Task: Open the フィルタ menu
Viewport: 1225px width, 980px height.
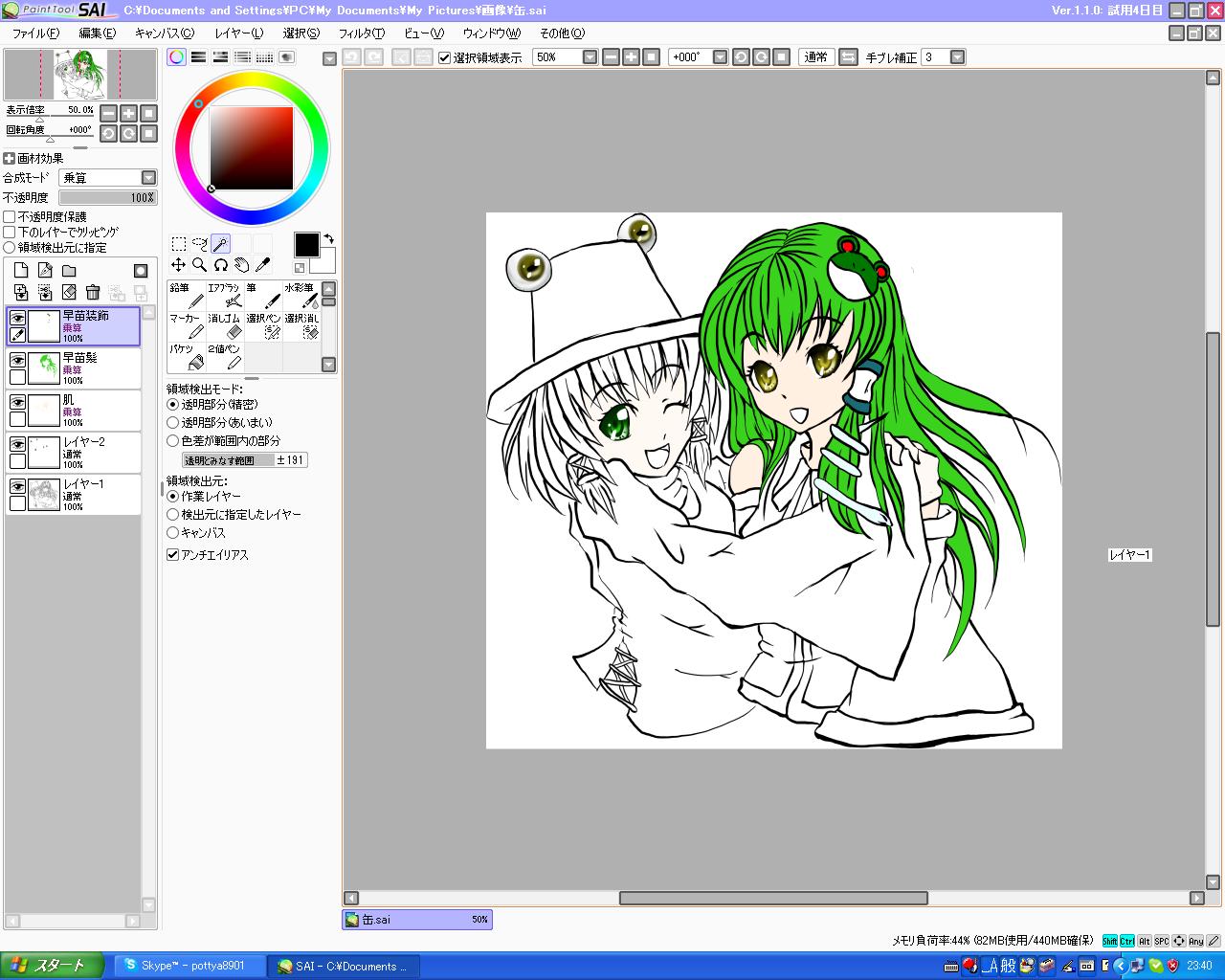Action: (x=362, y=33)
